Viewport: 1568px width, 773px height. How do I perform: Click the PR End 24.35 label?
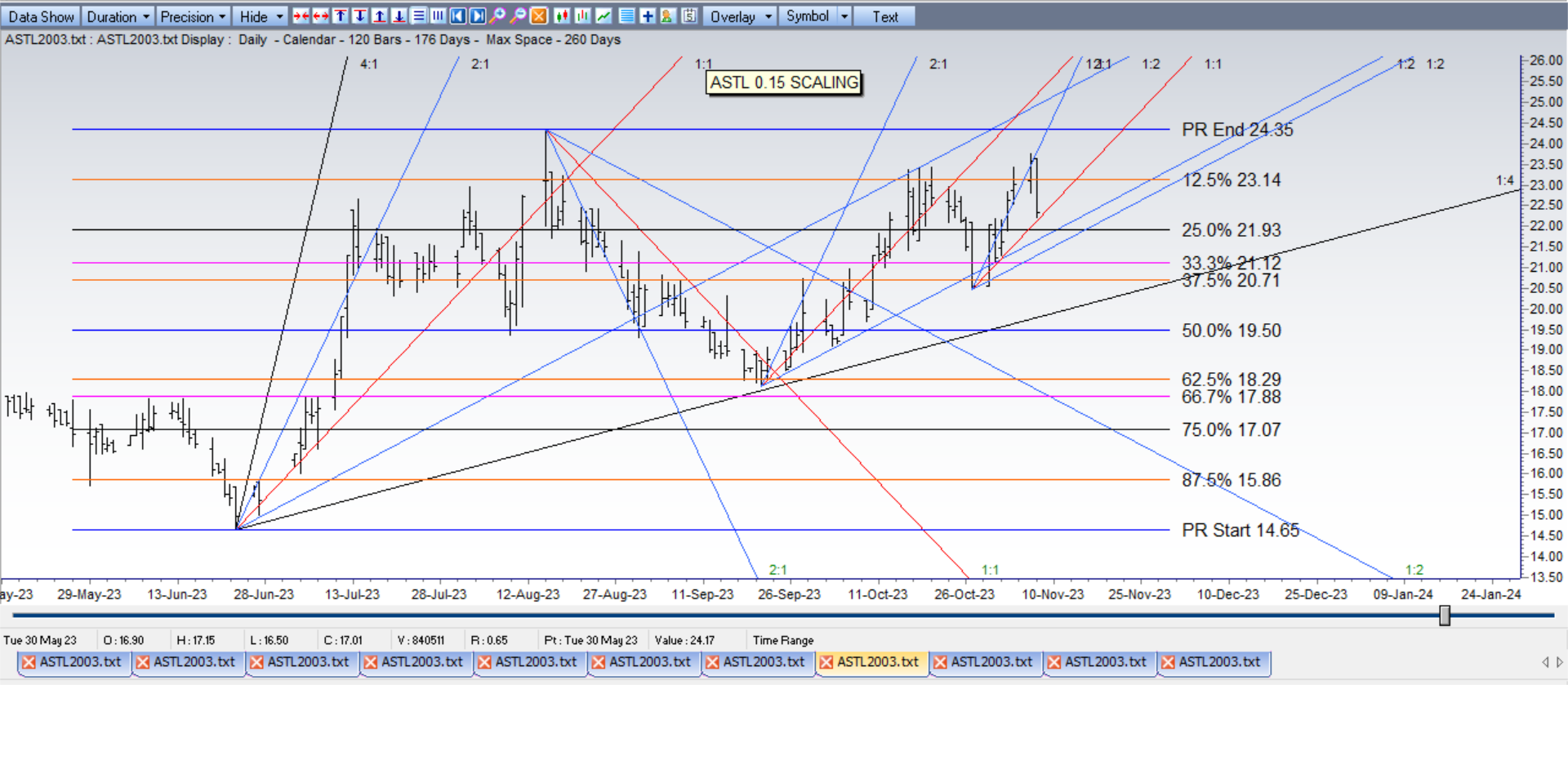(x=1237, y=130)
